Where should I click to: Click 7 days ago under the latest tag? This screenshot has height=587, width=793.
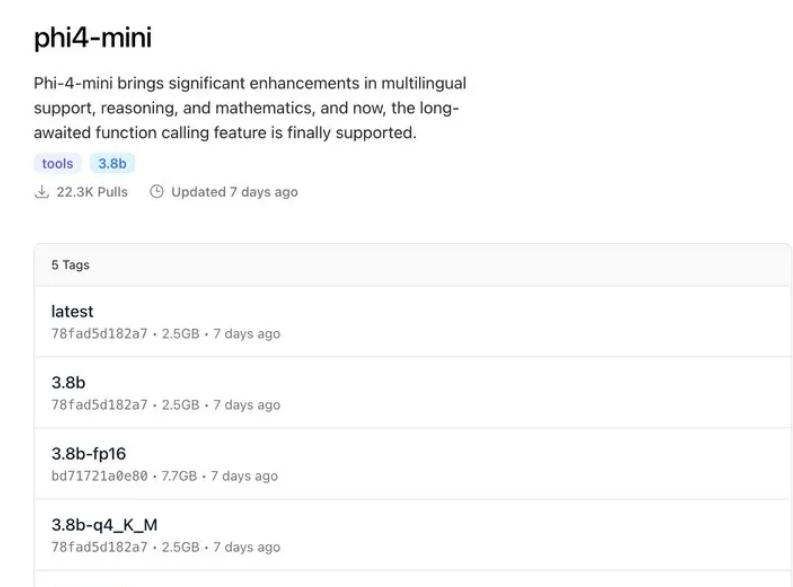[x=247, y=334]
